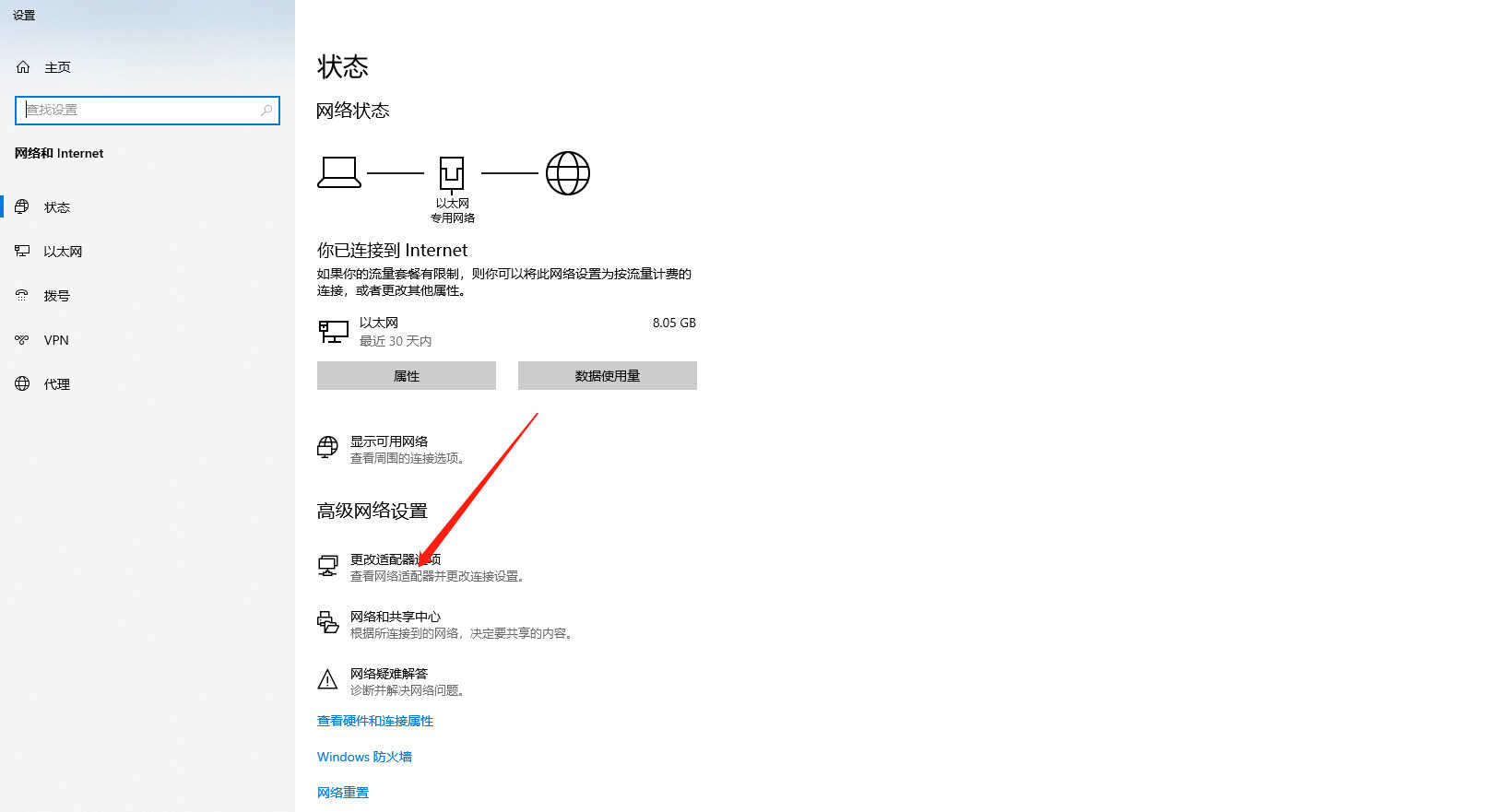Focus the 查找设置 search input field
Screen dimensions: 1502x812
point(138,110)
